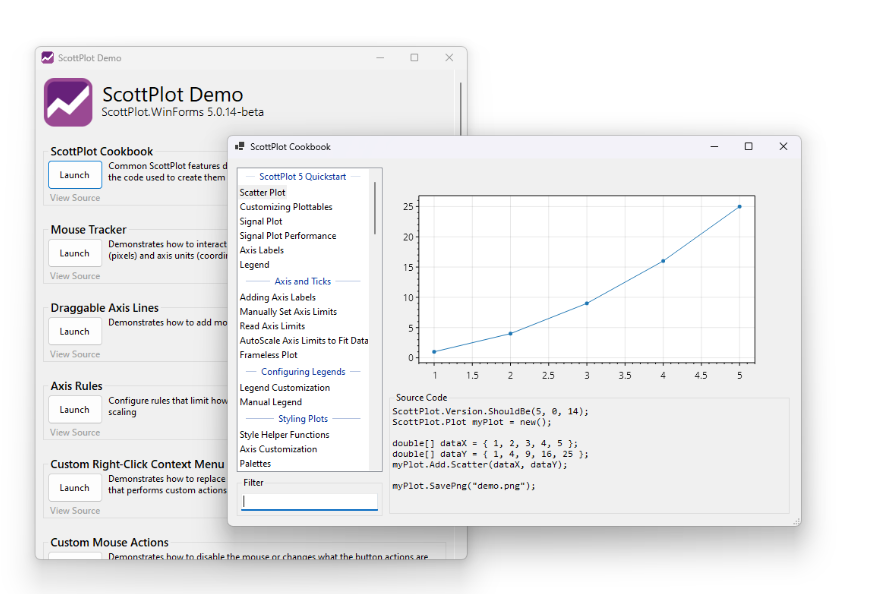The height and width of the screenshot is (594, 872).
Task: Launch the Axis Rules demo
Action: coord(75,409)
